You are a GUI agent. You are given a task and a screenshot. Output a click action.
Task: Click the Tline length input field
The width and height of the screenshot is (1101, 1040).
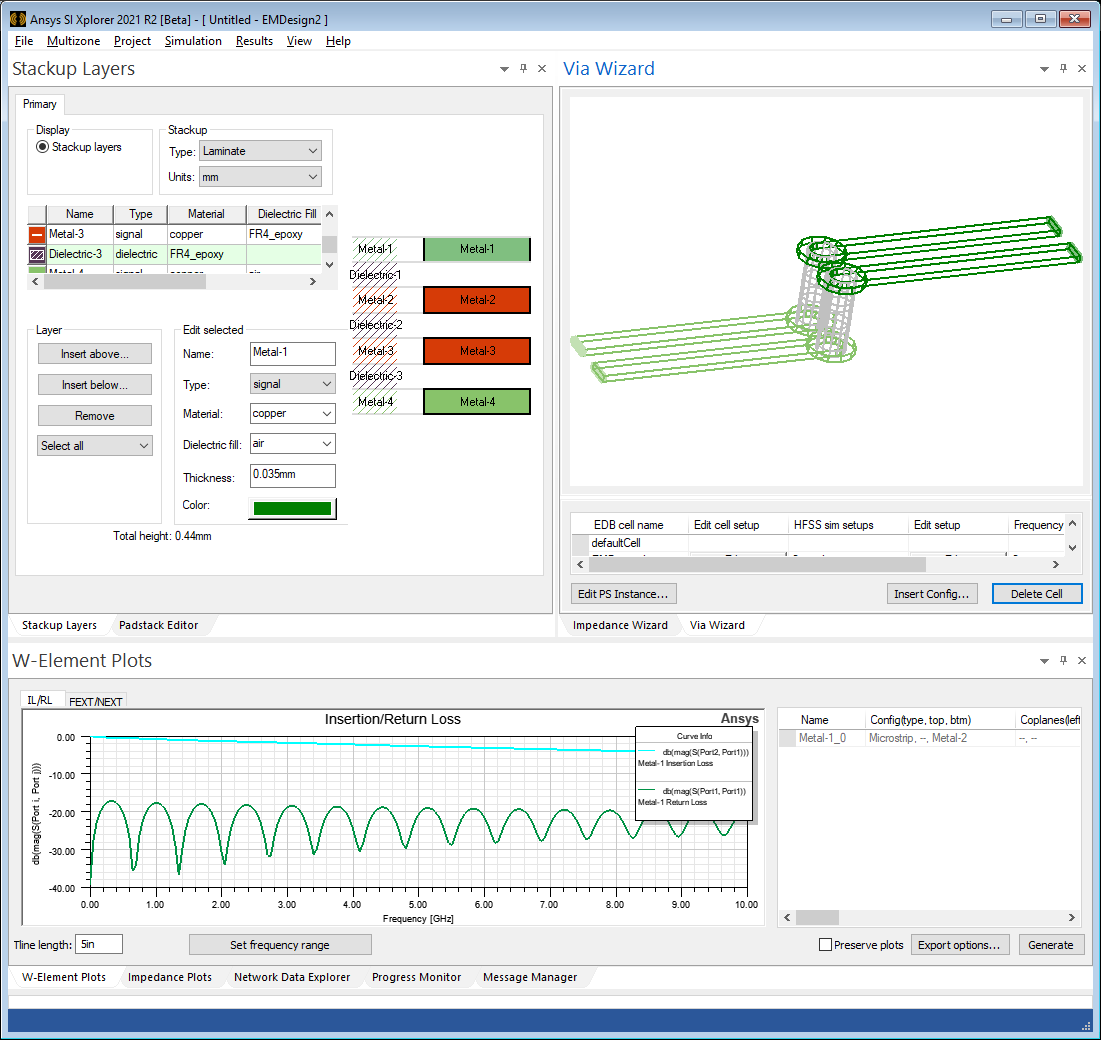(x=99, y=944)
